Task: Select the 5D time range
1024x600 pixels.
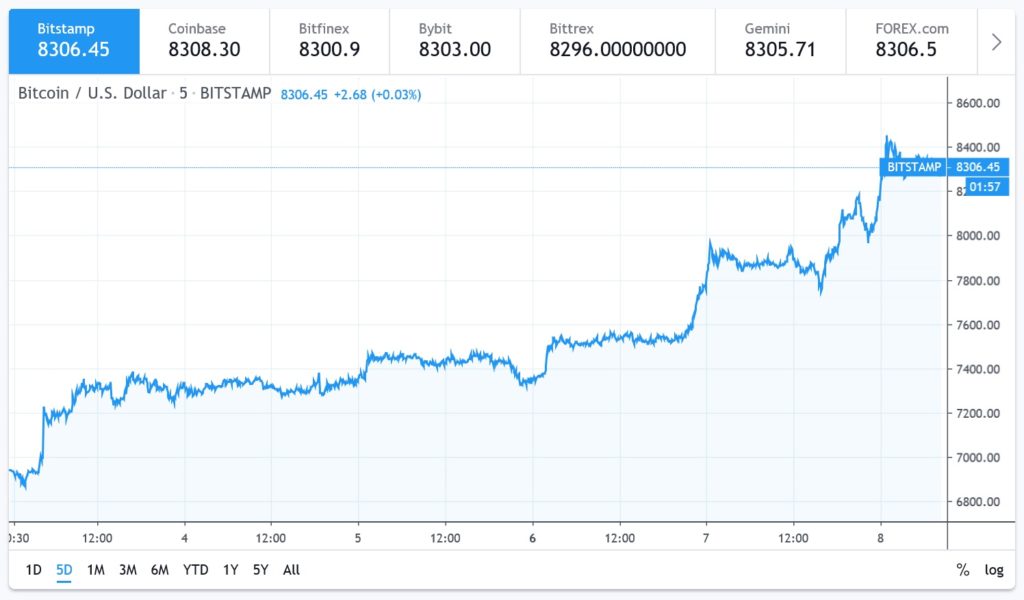Action: point(64,570)
